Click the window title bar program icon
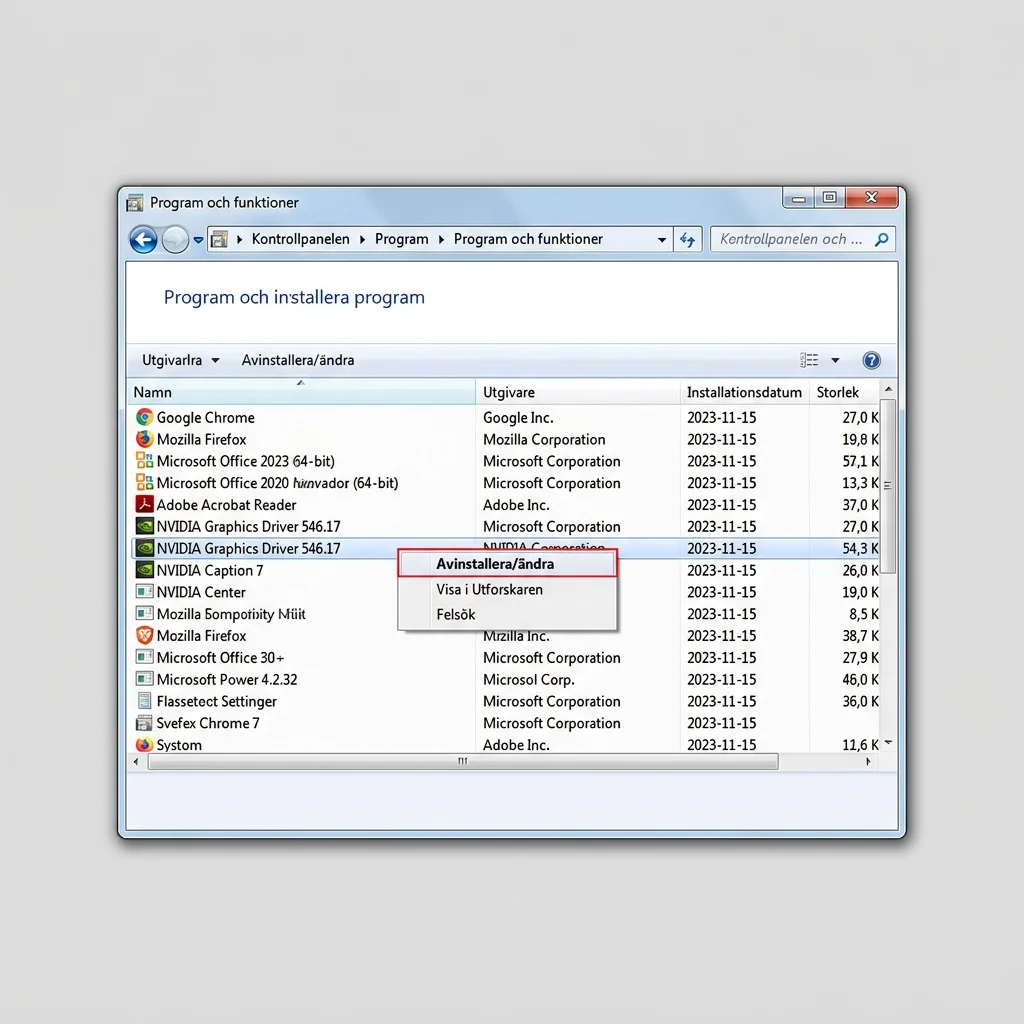Viewport: 1024px width, 1024px height. pyautogui.click(x=135, y=203)
